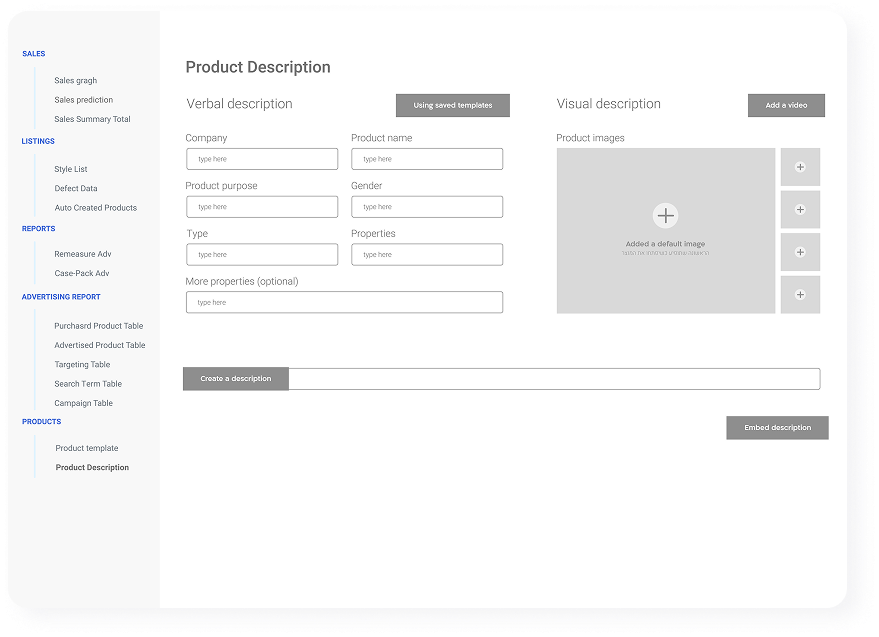Focus the More properties optional field
879x637 pixels.
(x=344, y=302)
